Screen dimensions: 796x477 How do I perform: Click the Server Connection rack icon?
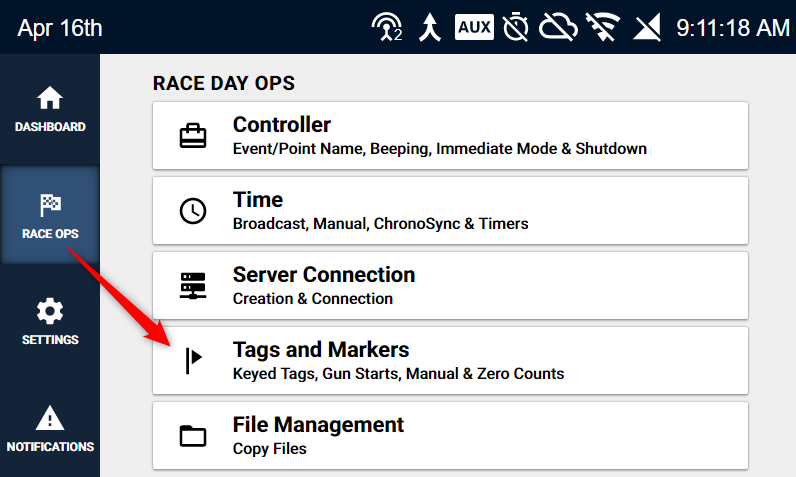click(193, 286)
